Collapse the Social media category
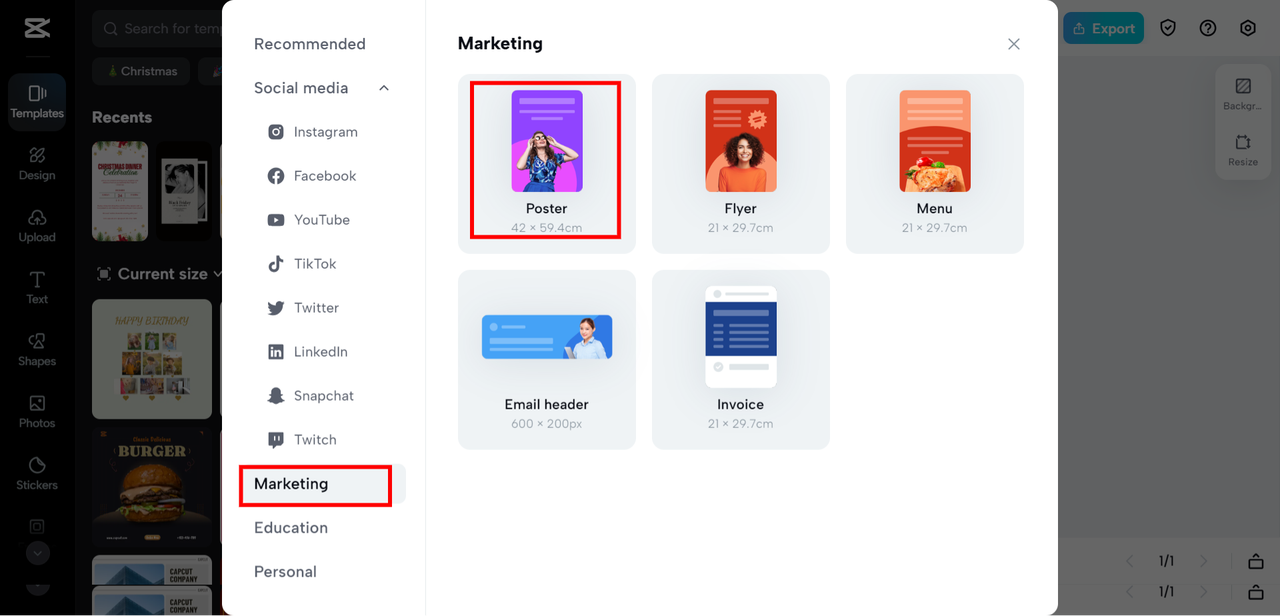Image resolution: width=1280 pixels, height=616 pixels. 384,88
